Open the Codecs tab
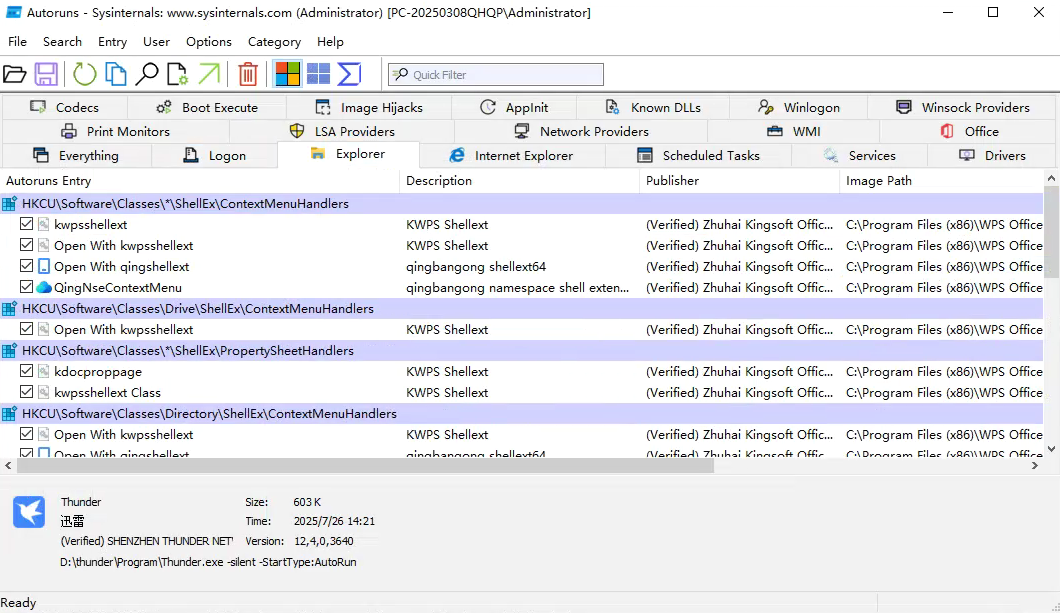This screenshot has width=1060, height=613. coord(65,107)
